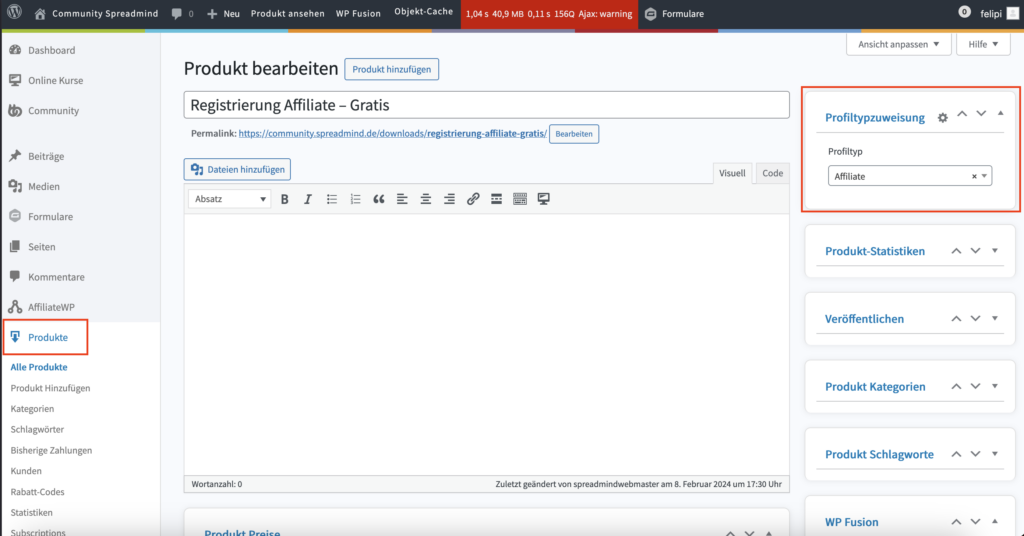1024x536 pixels.
Task: Insert a blockquote in the editor
Action: click(379, 199)
